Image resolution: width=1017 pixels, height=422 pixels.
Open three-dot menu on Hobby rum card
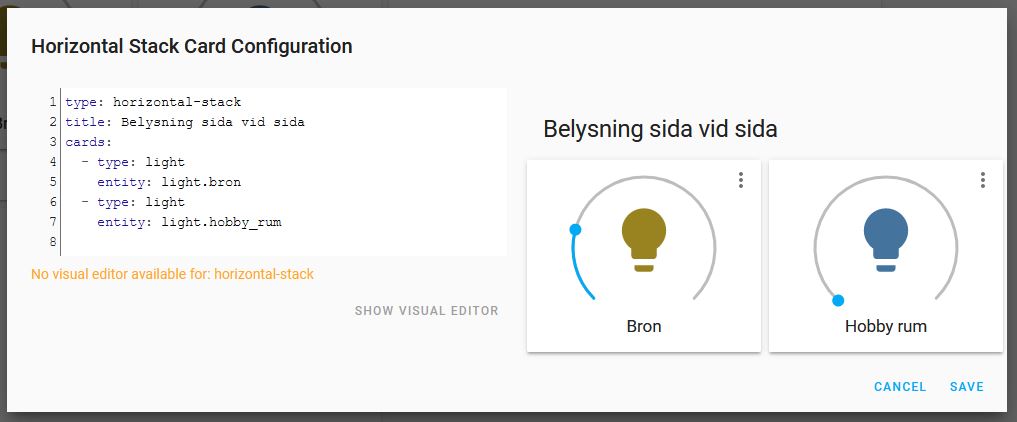click(x=983, y=180)
